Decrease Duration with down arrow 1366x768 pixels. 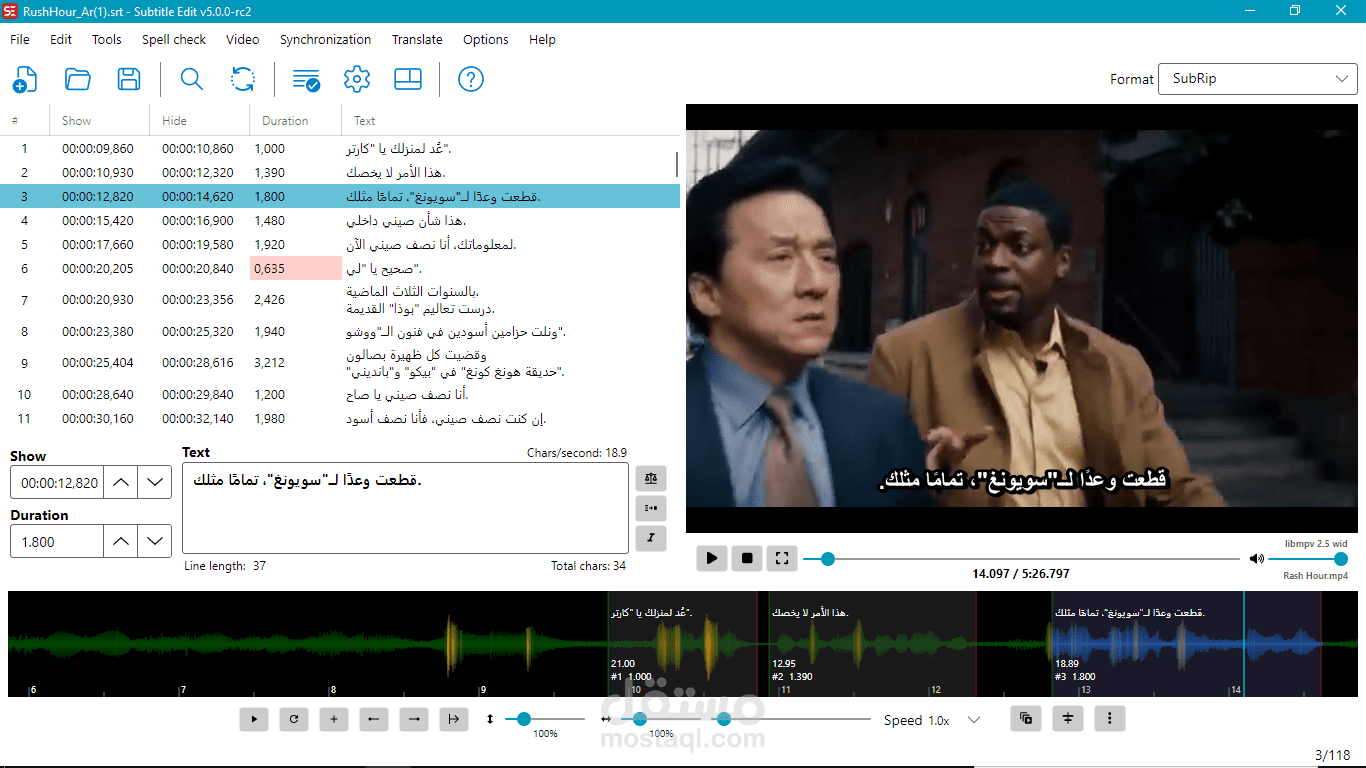pos(154,541)
